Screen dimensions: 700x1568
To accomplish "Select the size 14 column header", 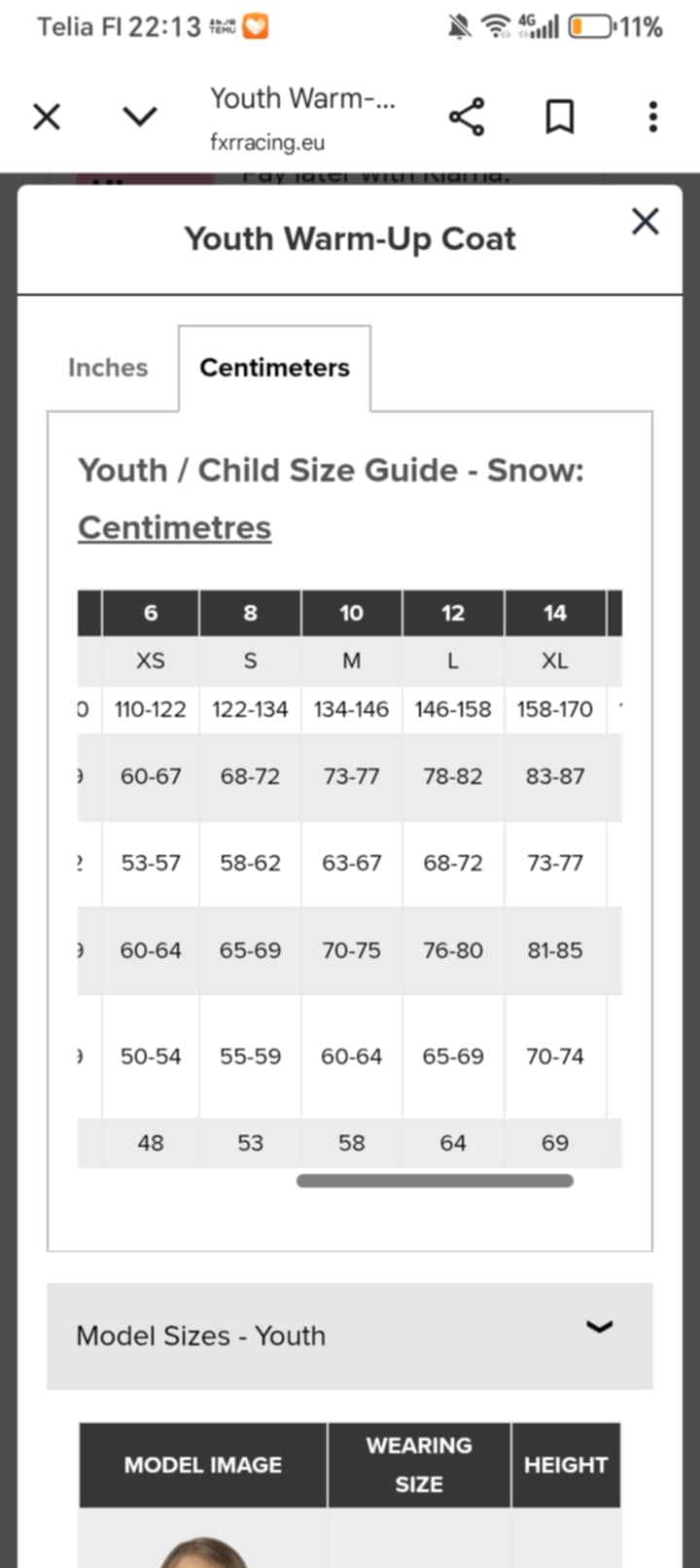I will (554, 613).
